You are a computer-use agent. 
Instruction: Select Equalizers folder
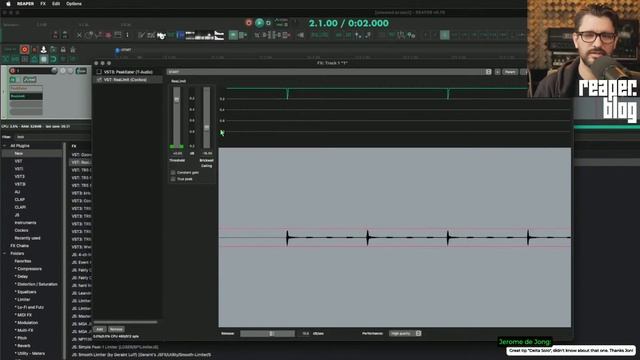[26, 292]
